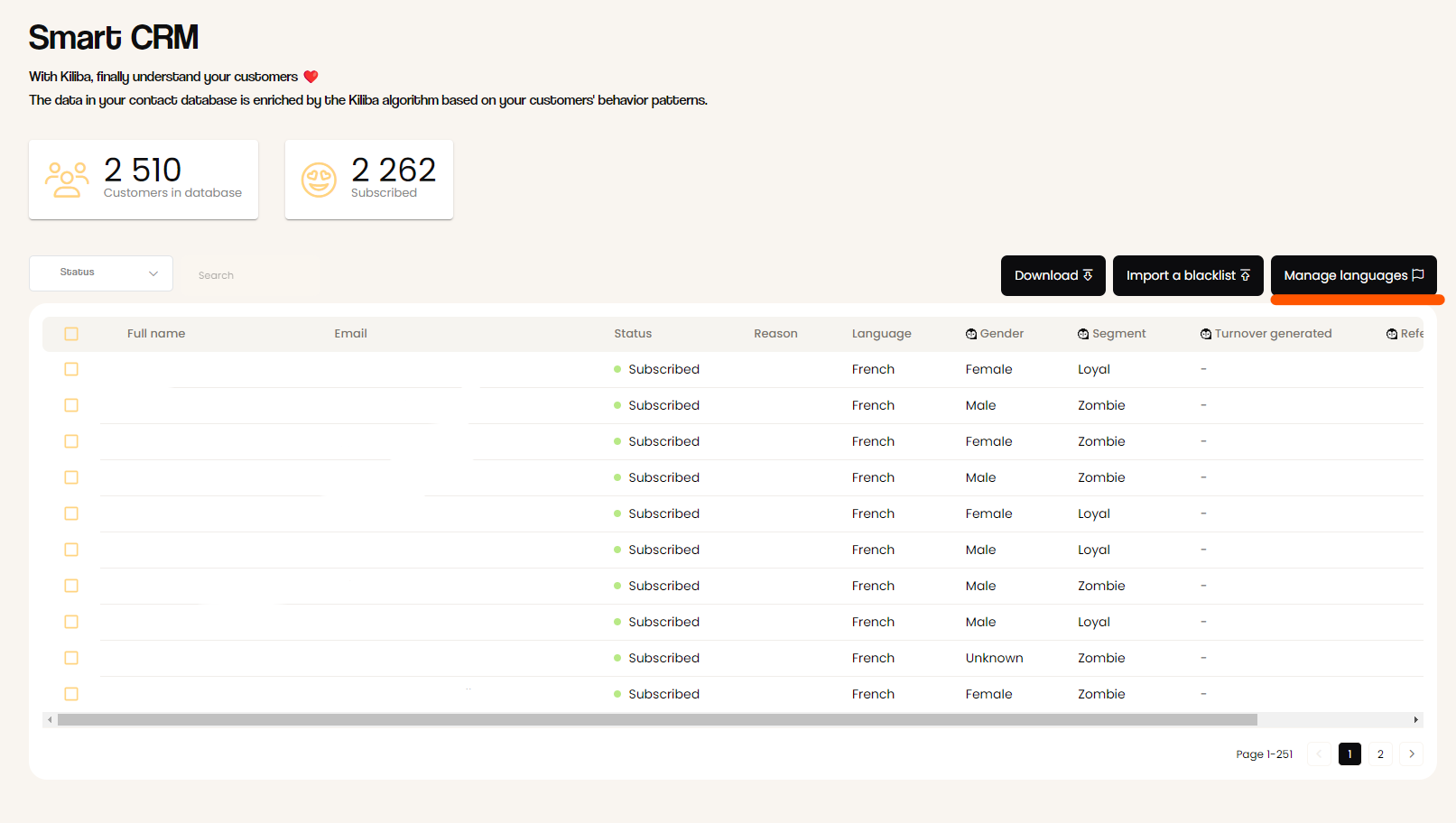Viewport: 1456px width, 823px height.
Task: Click the Segment column enrichment icon
Action: pos(1083,334)
